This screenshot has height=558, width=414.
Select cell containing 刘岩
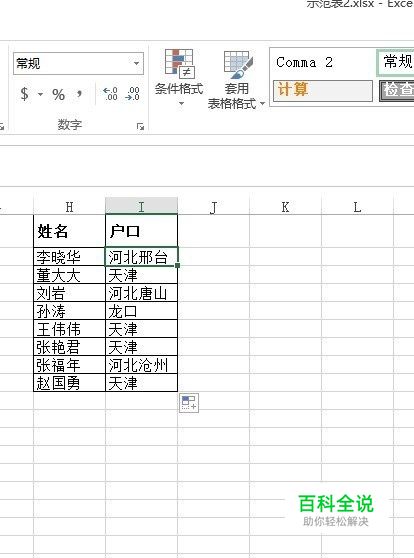pos(69,293)
